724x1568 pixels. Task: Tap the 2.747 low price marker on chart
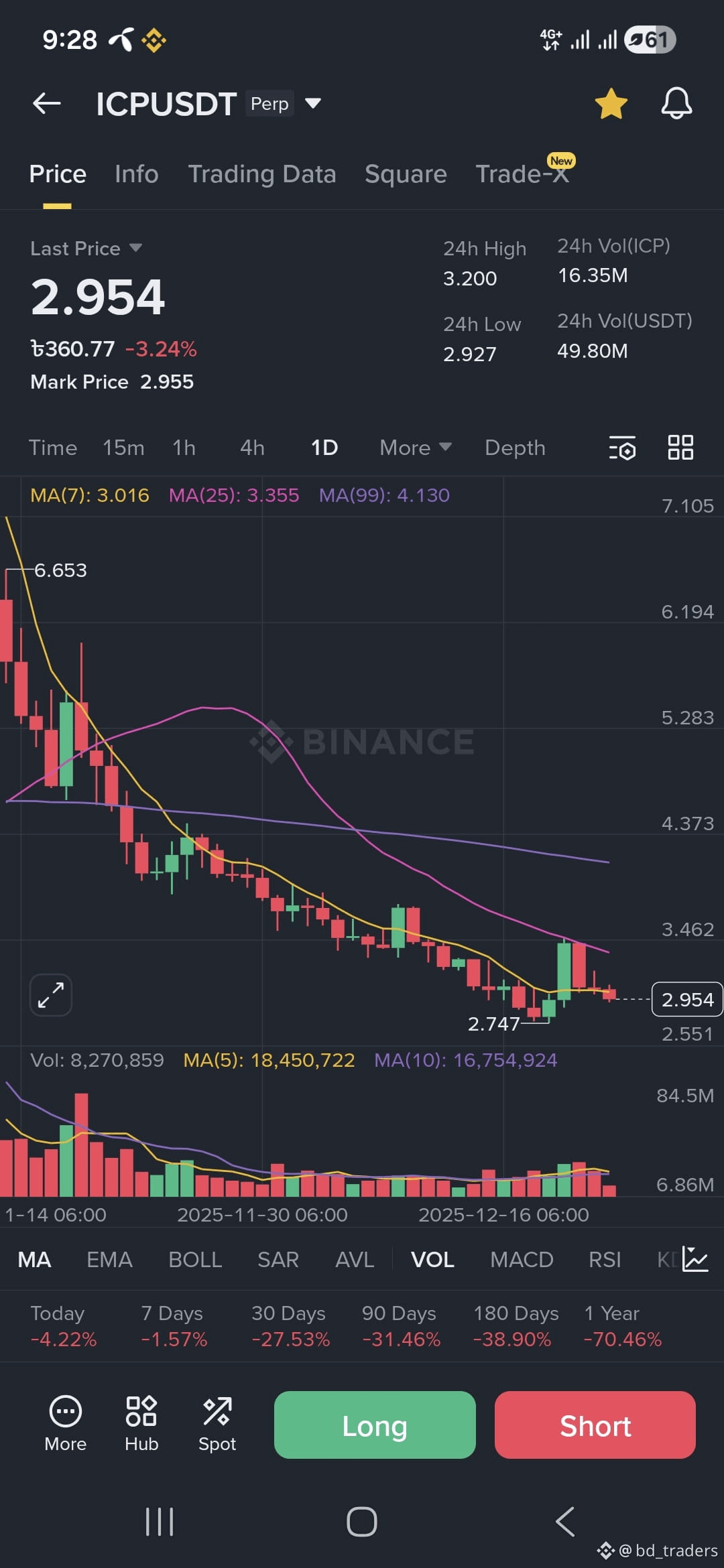[x=493, y=1024]
